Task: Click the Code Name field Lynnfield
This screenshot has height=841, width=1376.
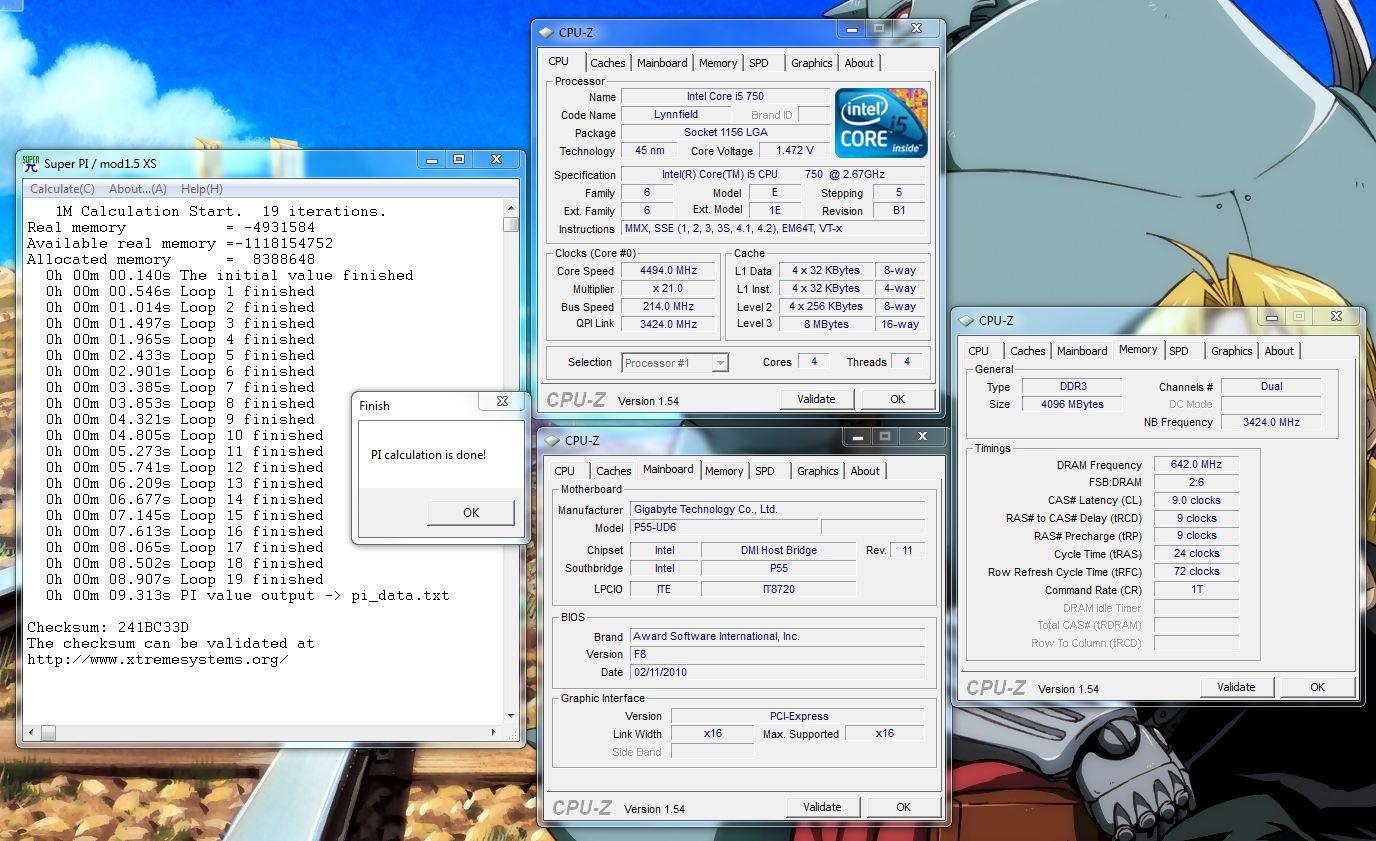Action: tap(676, 115)
